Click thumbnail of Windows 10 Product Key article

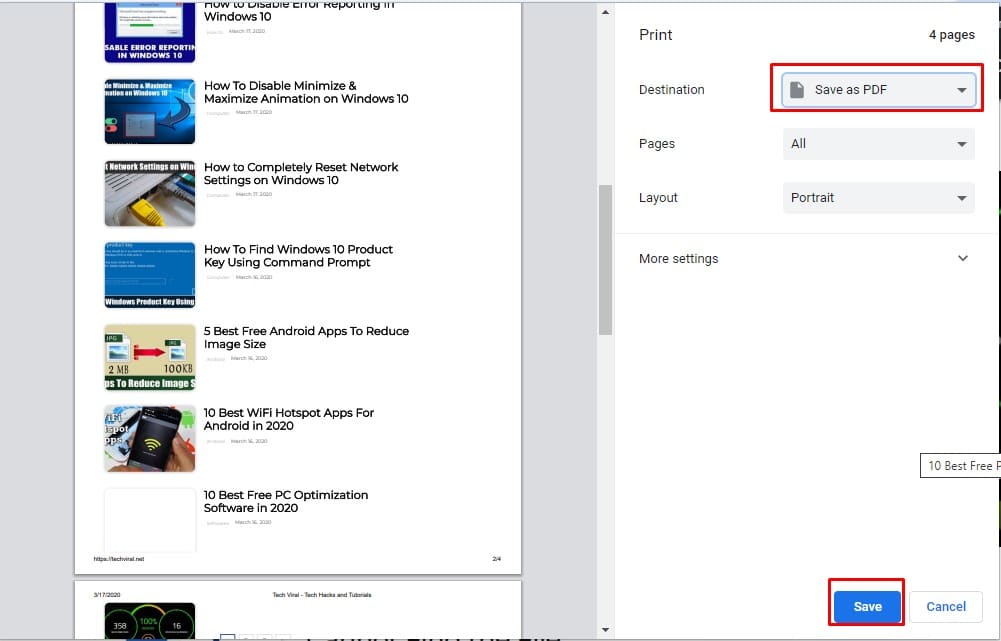point(150,275)
